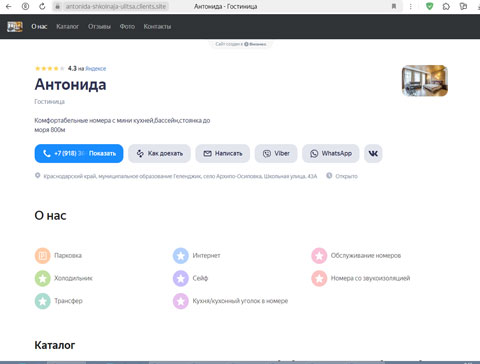
Task: Click the Кухня/кухонный уголок star icon
Action: click(181, 301)
